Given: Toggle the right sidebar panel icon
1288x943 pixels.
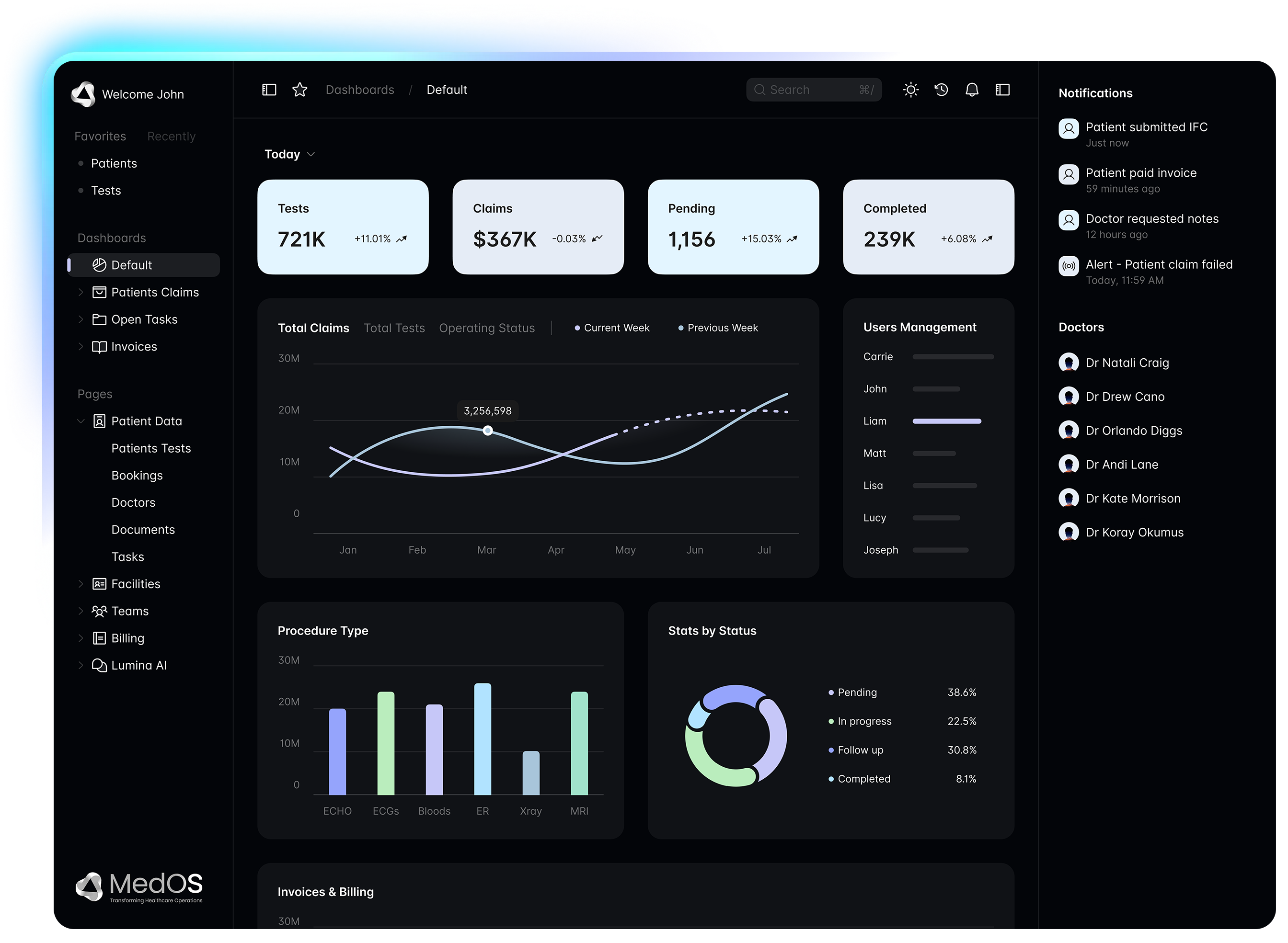Looking at the screenshot, I should 1002,90.
